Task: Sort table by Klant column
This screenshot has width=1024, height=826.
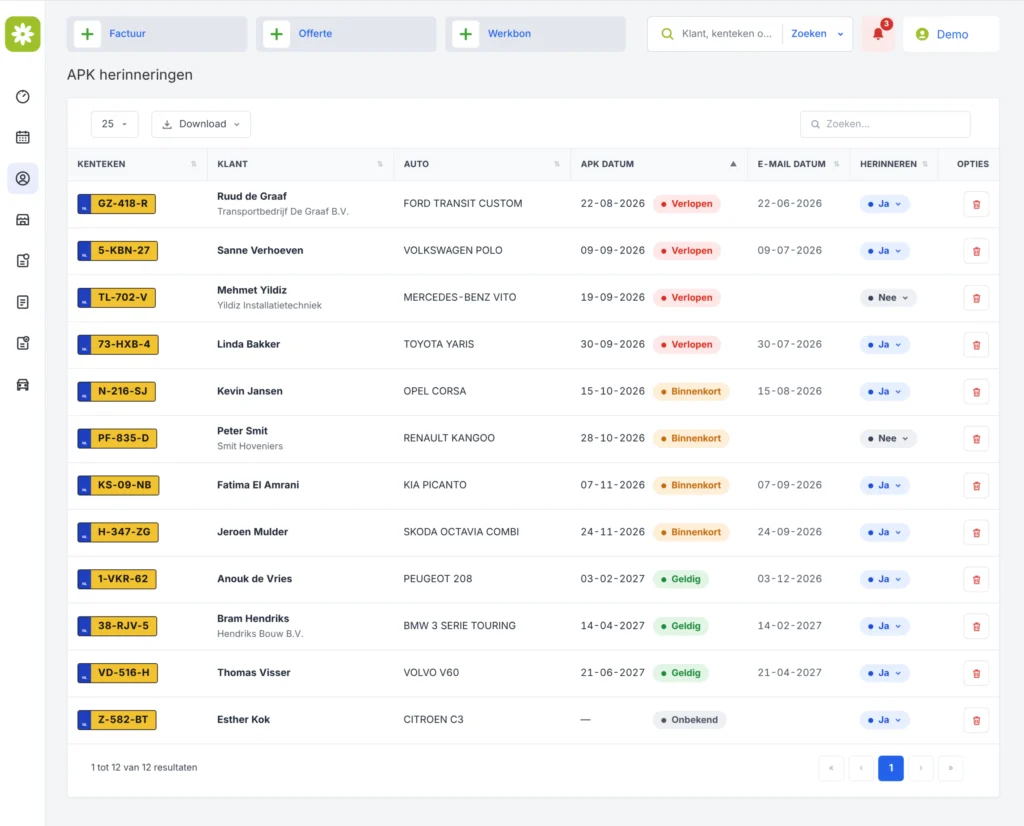Action: click(x=300, y=164)
